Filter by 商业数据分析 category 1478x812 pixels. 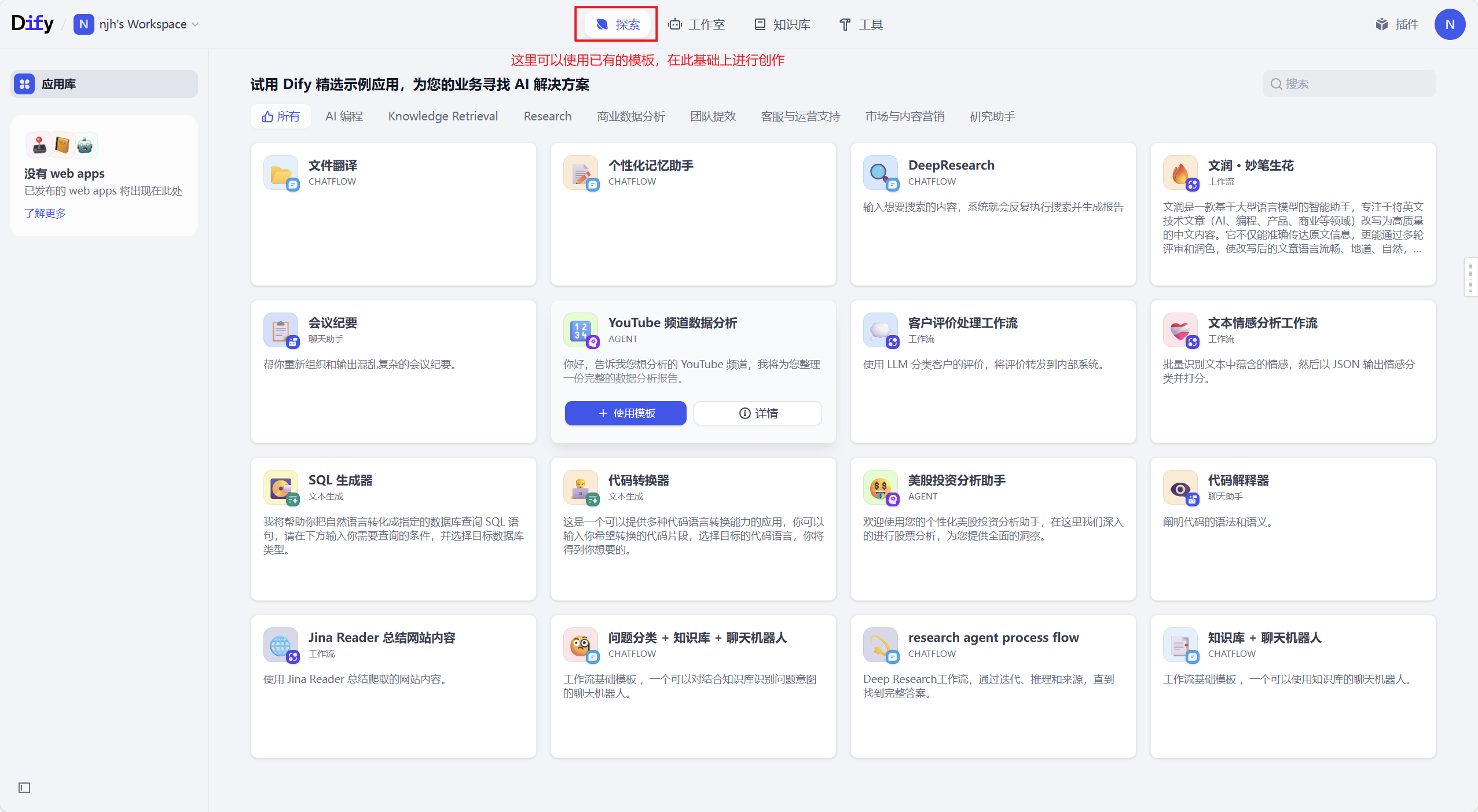pyautogui.click(x=631, y=116)
